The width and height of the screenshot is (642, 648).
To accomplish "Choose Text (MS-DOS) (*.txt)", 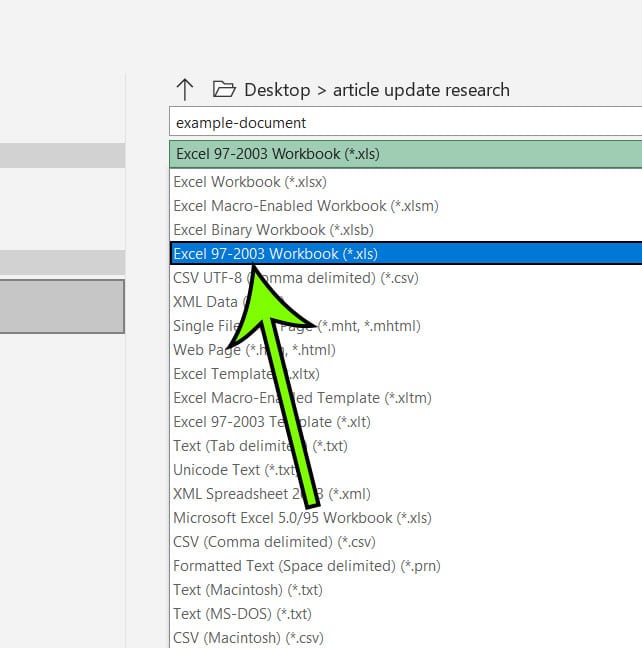I will [x=406, y=613].
